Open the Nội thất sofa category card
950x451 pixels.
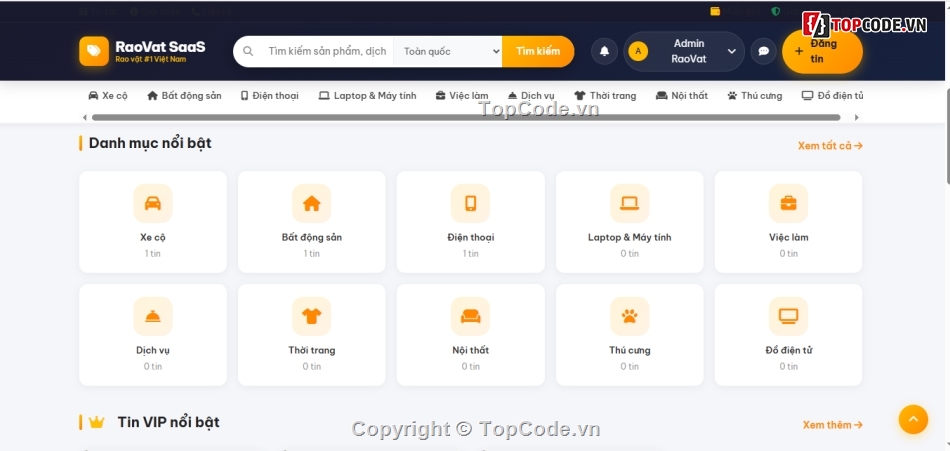click(471, 335)
